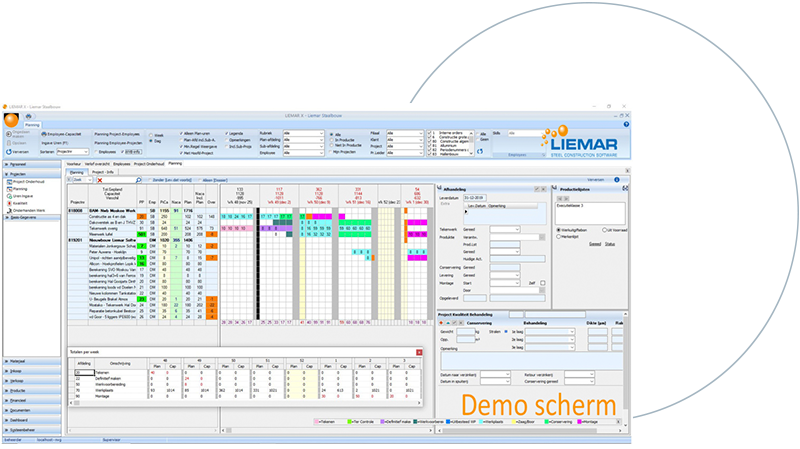
Task: Open the Filiaal dropdown
Action: (405, 133)
